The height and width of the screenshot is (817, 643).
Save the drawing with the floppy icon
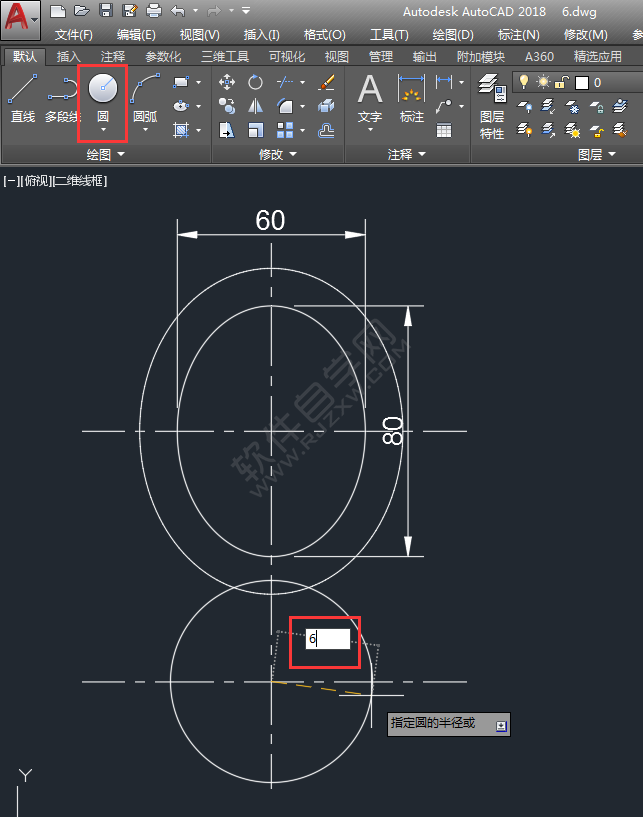(106, 10)
